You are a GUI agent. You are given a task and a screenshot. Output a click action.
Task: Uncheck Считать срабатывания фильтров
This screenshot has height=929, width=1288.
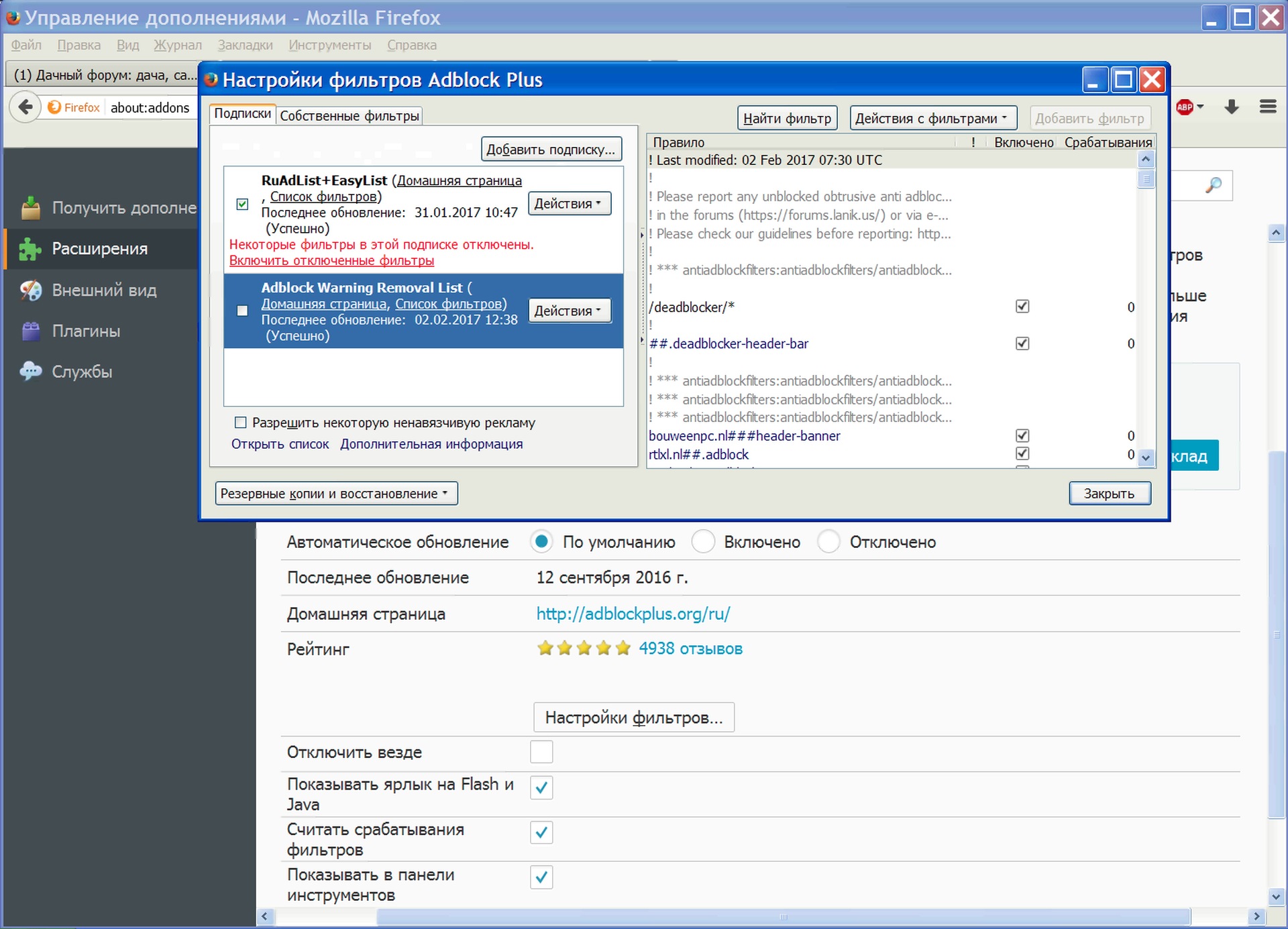[x=541, y=832]
